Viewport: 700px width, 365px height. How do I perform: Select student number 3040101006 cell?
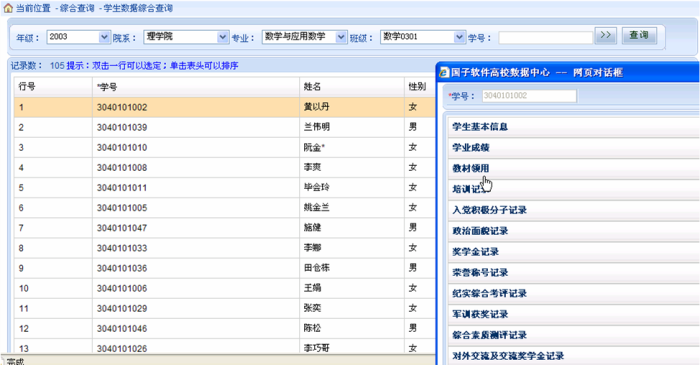196,288
